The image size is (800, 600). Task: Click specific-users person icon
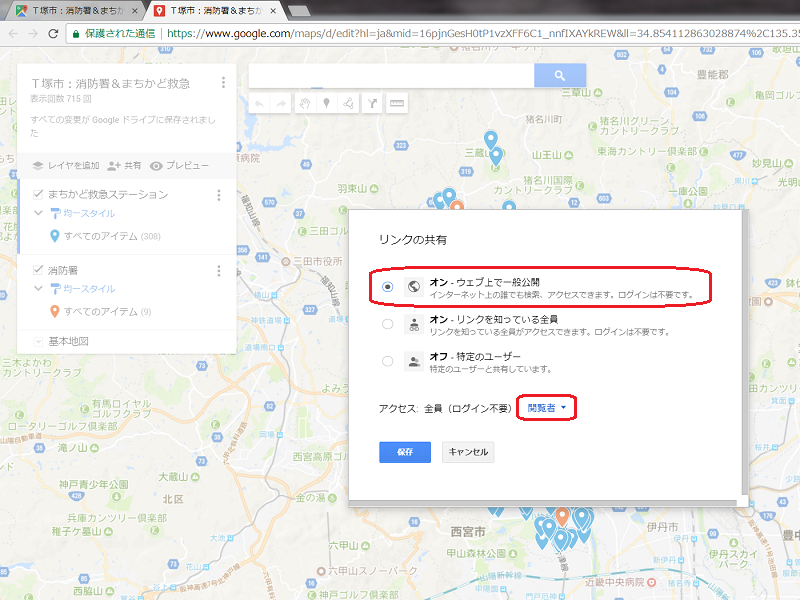click(414, 361)
